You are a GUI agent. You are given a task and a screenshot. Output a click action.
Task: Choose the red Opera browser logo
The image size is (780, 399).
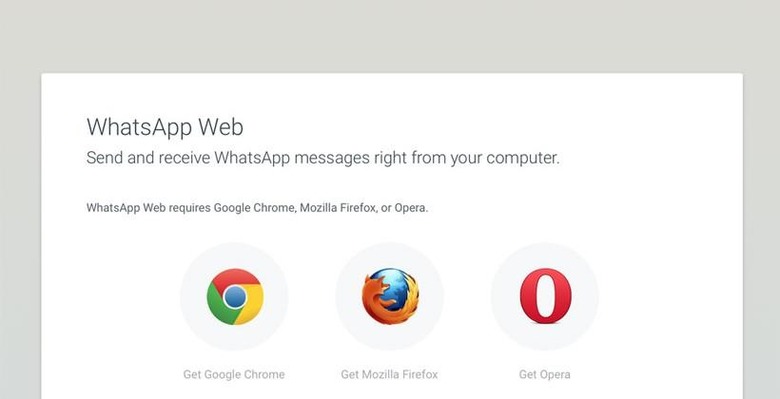[x=546, y=296]
